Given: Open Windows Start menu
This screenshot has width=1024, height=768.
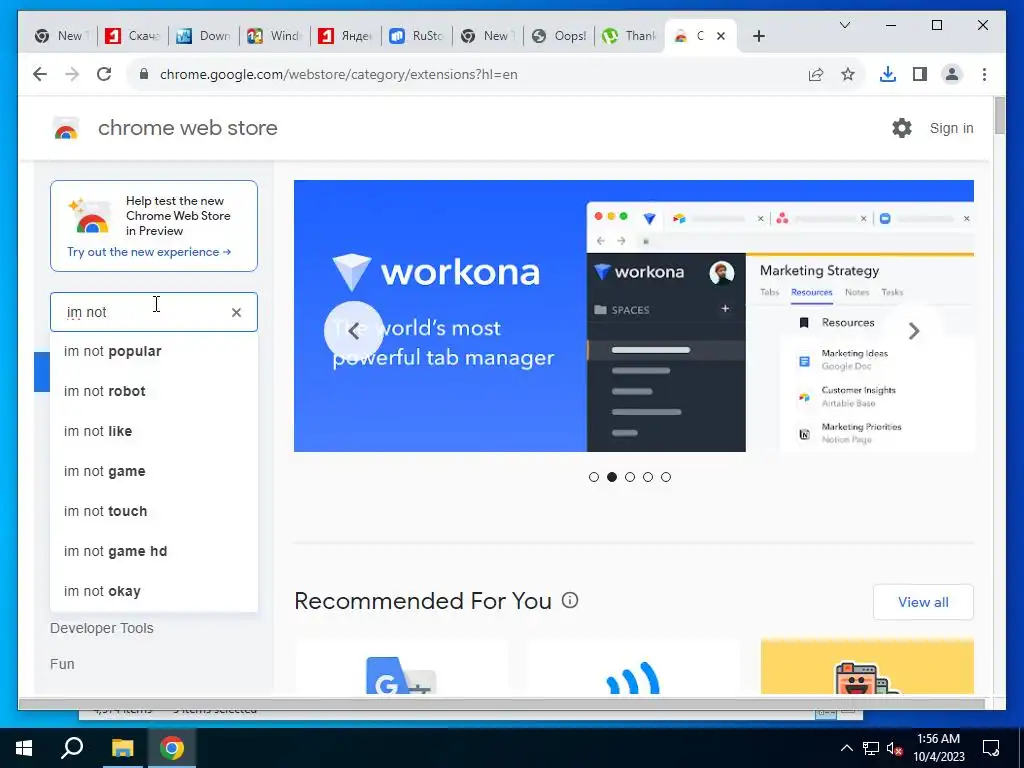Looking at the screenshot, I should [24, 748].
